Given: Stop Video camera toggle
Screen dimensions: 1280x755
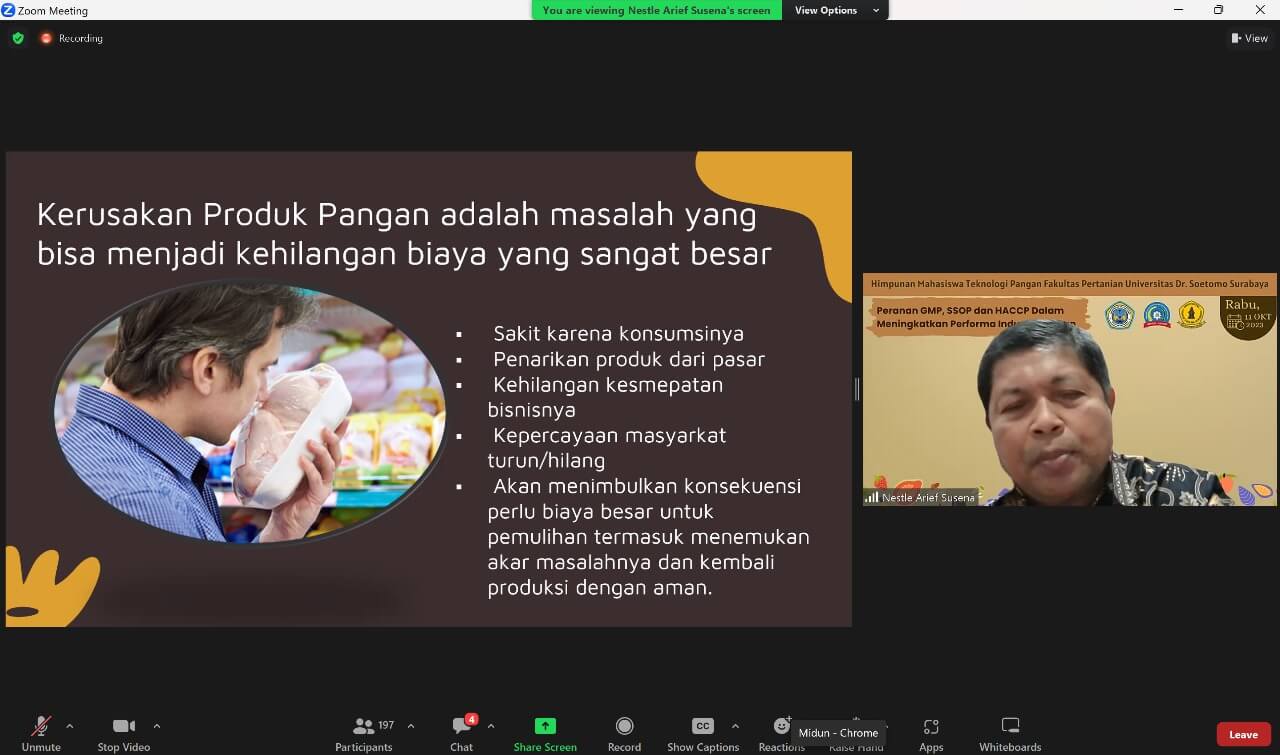Looking at the screenshot, I should click(123, 732).
